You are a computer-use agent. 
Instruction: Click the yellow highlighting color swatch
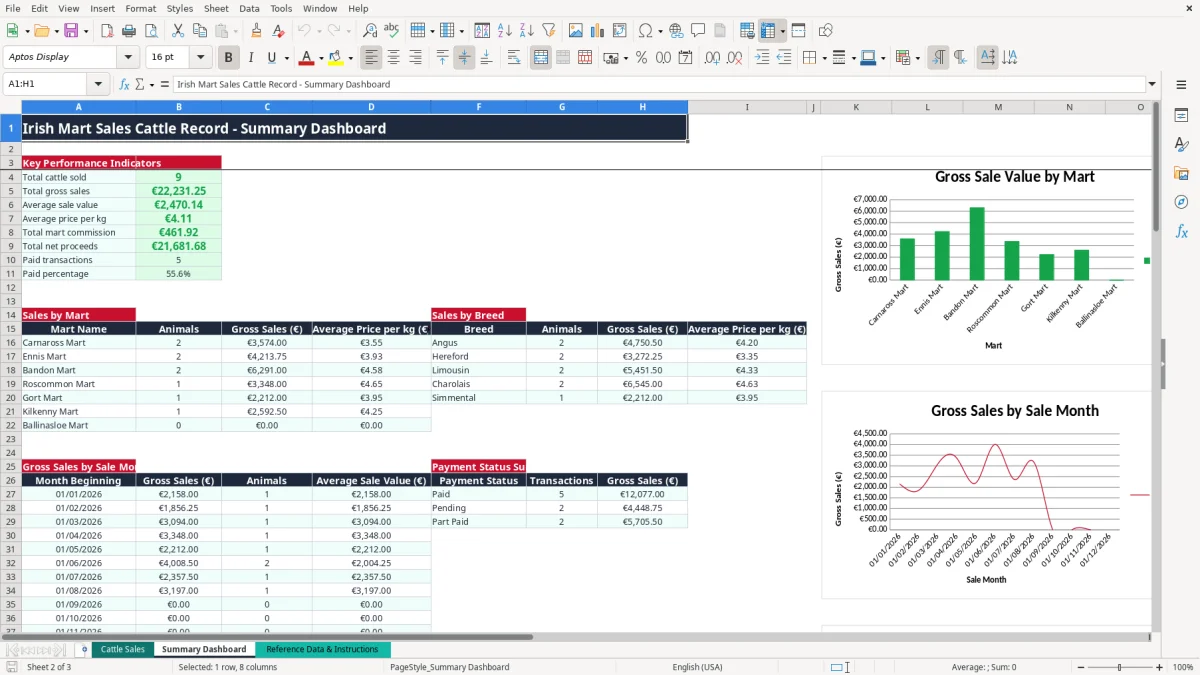click(x=336, y=58)
